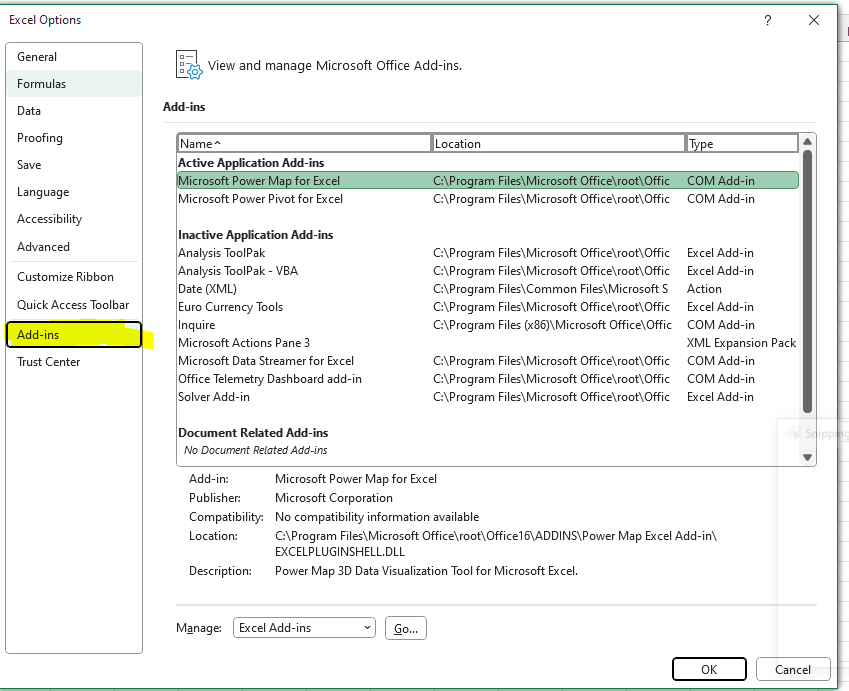Screen dimensions: 849x691
Task: Click 'No Document Related Add-ins' text
Action: 256,450
